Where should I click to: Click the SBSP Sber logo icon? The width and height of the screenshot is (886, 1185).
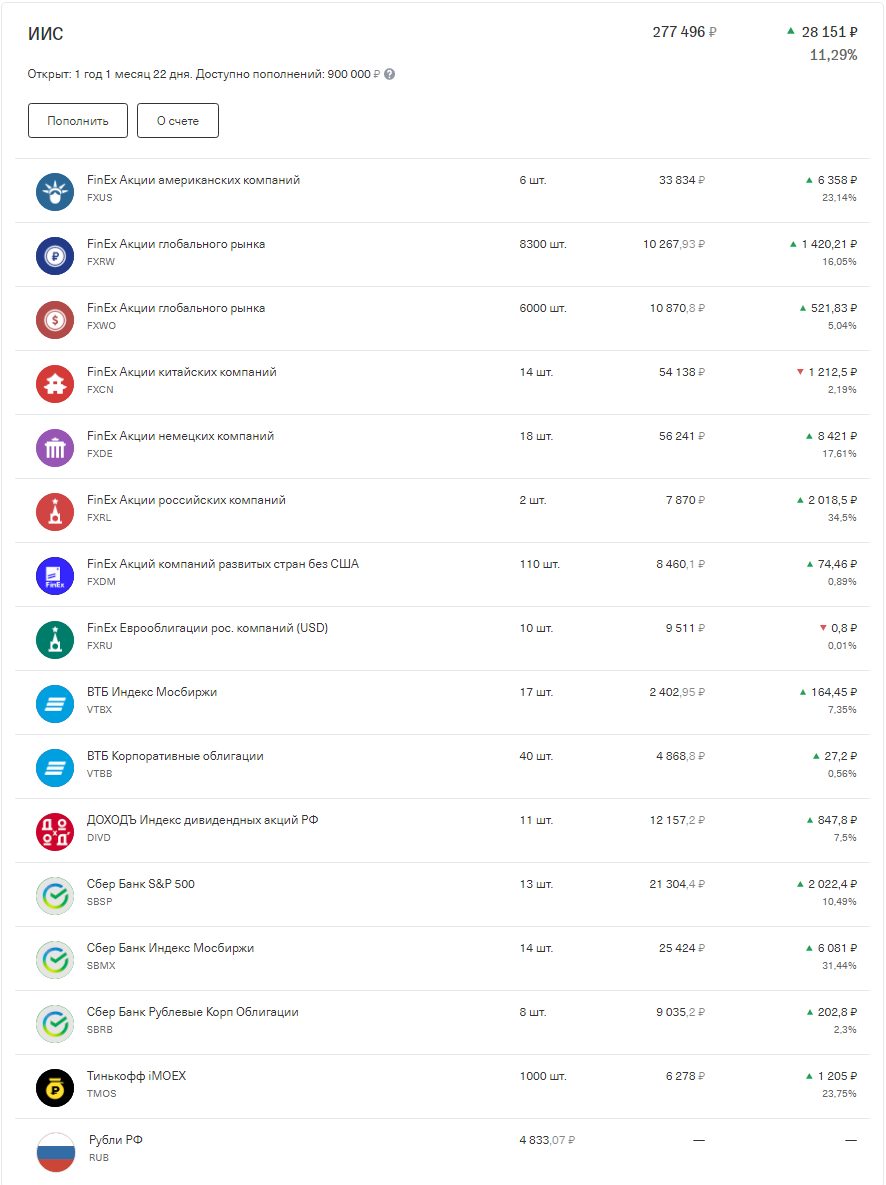click(55, 896)
